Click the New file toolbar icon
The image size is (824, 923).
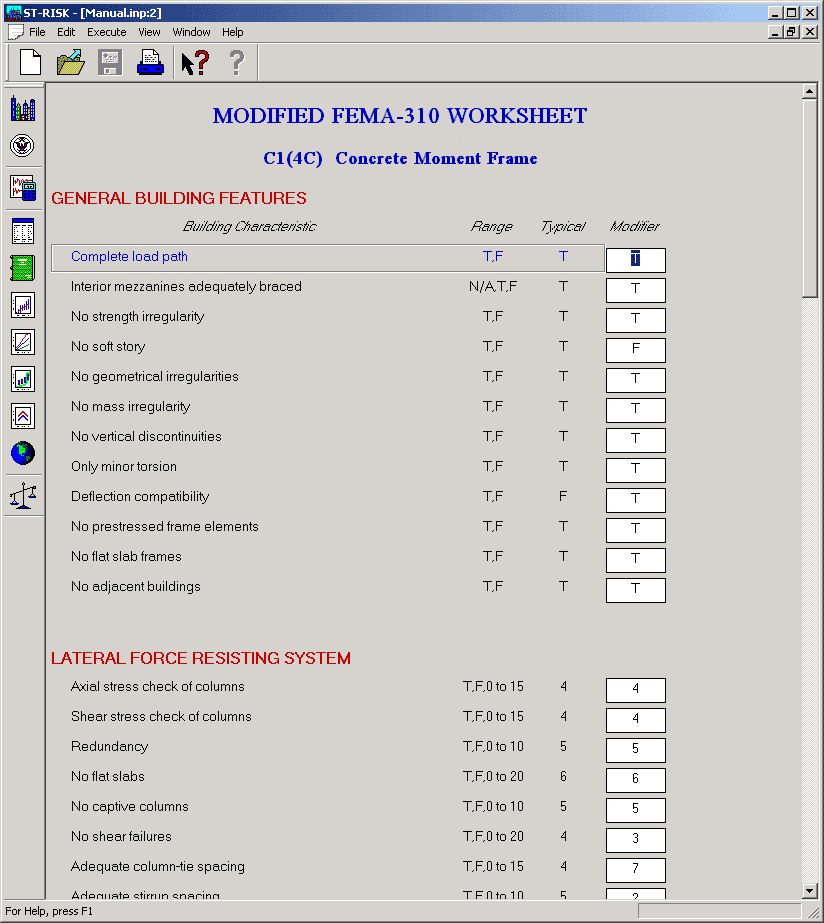coord(30,63)
